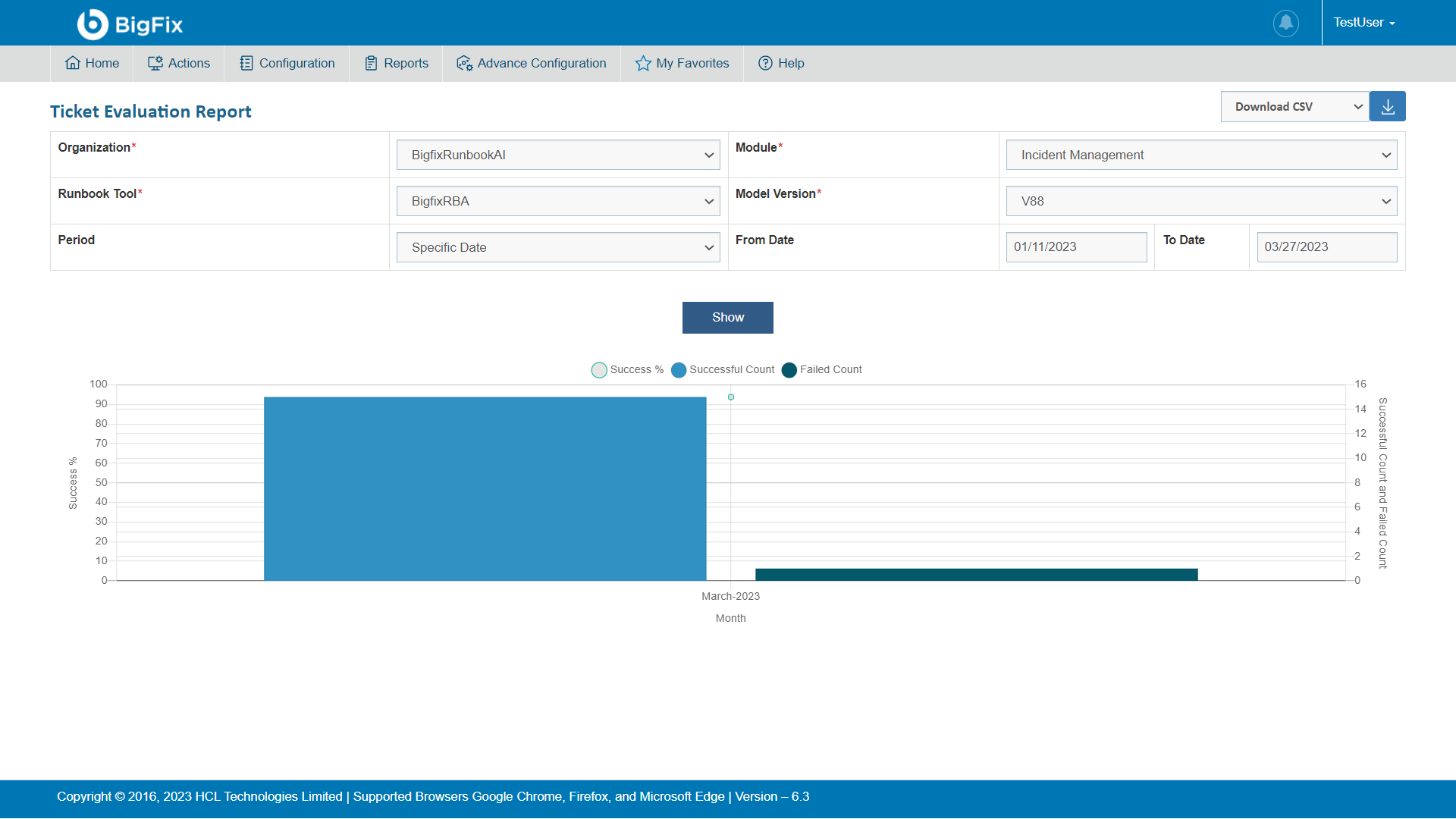Open the Period Specific Date dropdown
This screenshot has width=1456, height=819.
tap(558, 248)
